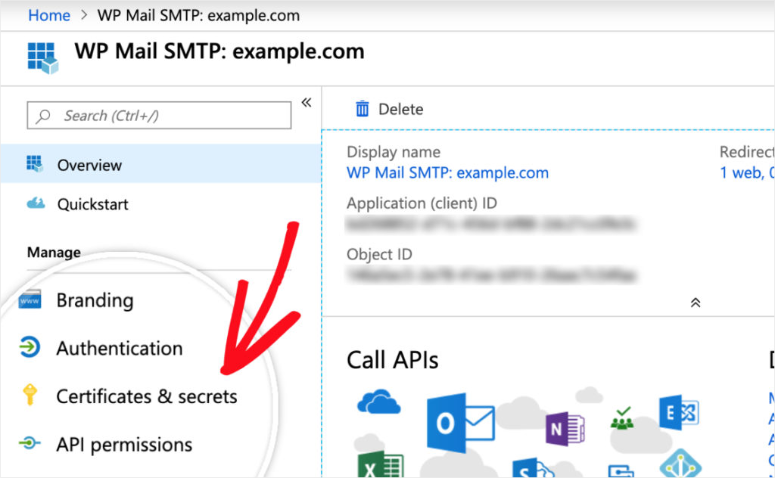This screenshot has width=775, height=478.
Task: Click the Call APIs heading
Action: (x=392, y=360)
